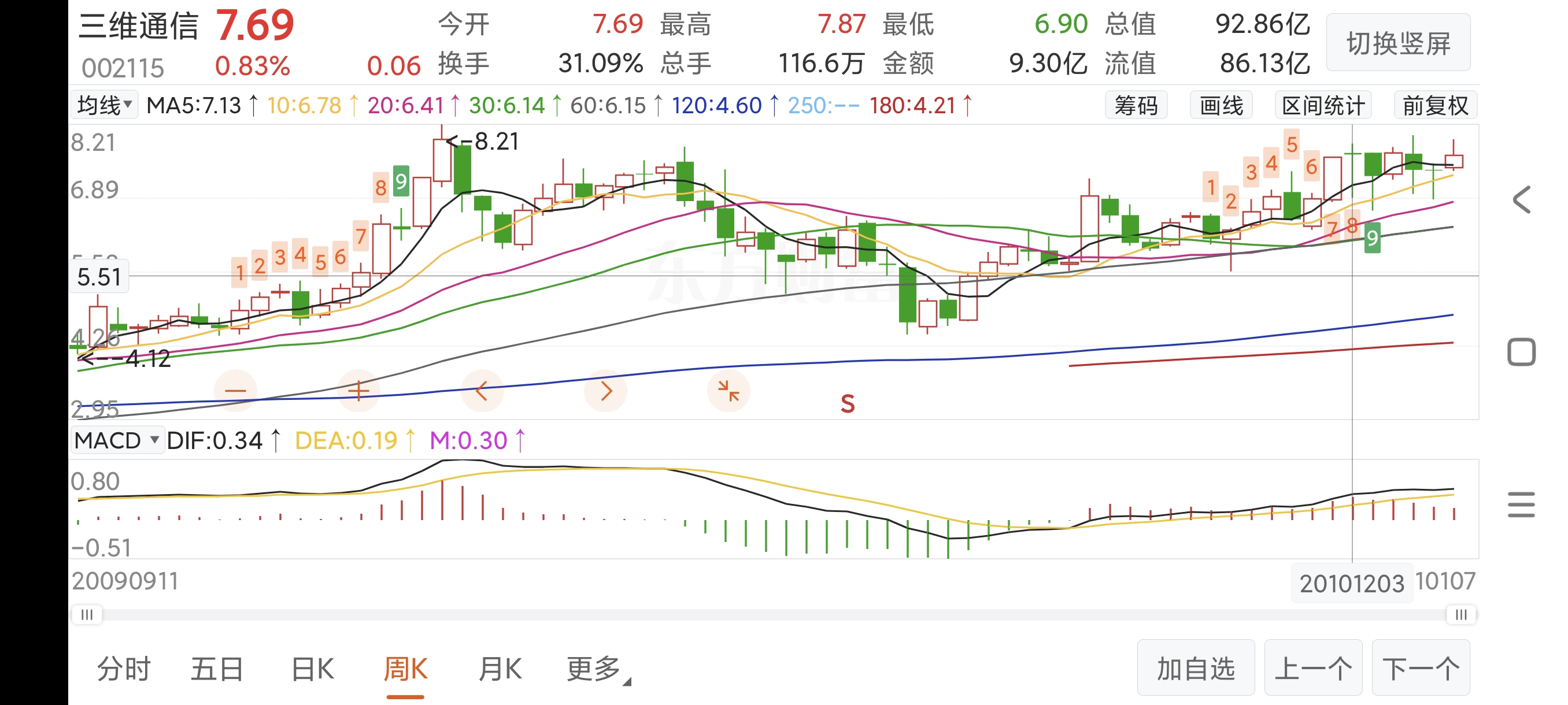1568x705 pixels.
Task: Grab right handle of date range slider
Action: tap(1461, 614)
